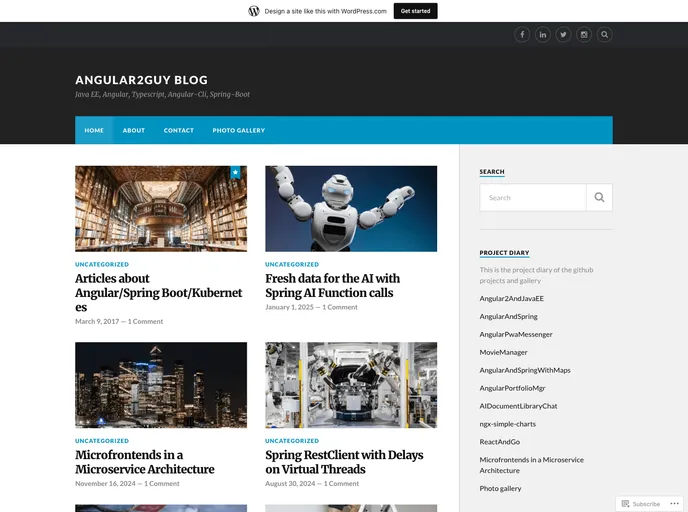Open the white robot photo thumbnail
Viewport: 688px width, 512px height.
click(x=351, y=208)
